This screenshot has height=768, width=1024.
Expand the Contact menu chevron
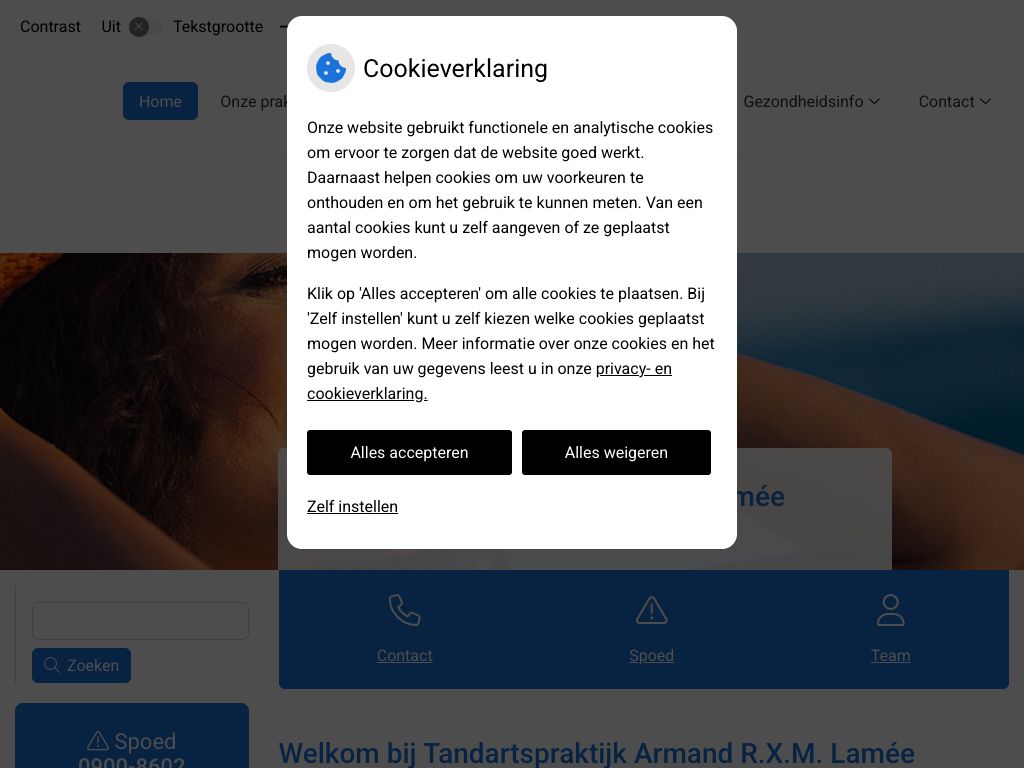coord(985,101)
